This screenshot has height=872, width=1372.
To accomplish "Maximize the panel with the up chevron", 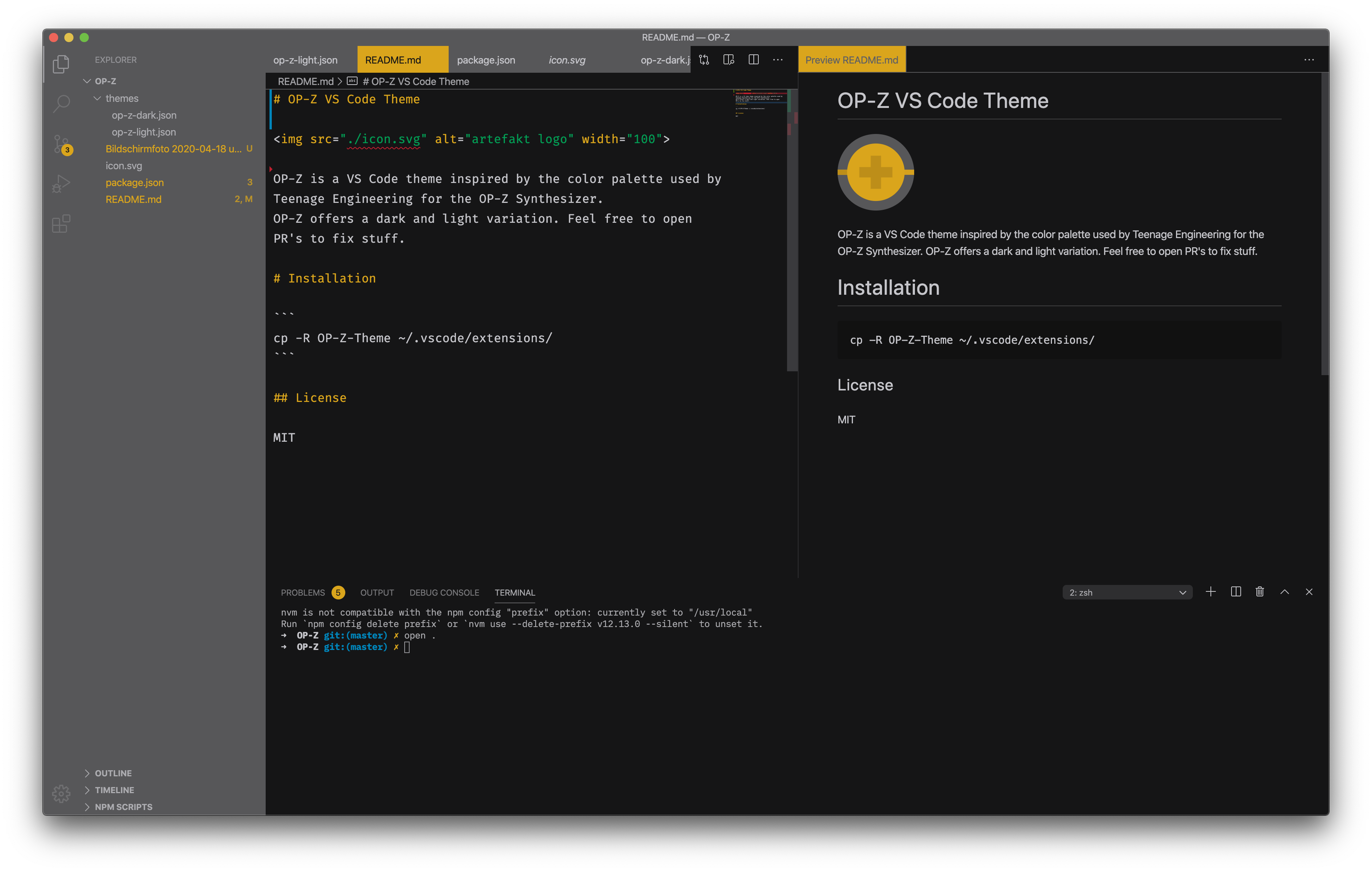I will coord(1284,592).
